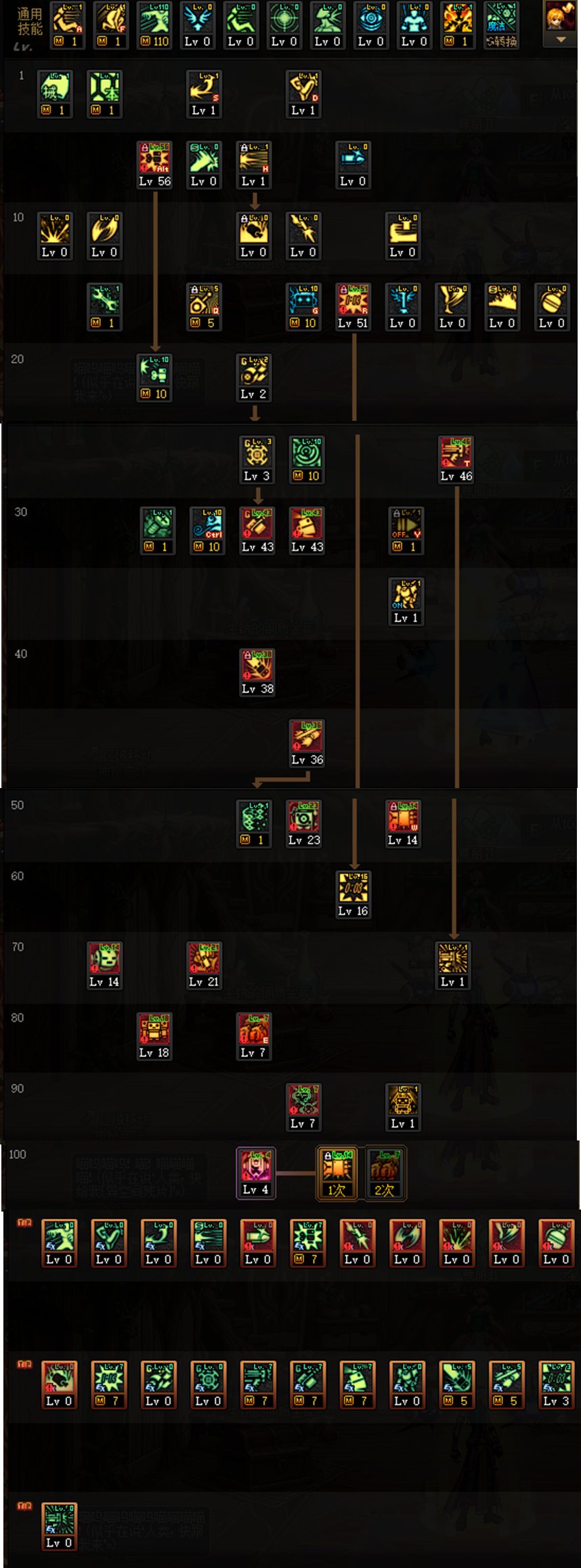Select the robot skill labeled Lv 18

154,1037
